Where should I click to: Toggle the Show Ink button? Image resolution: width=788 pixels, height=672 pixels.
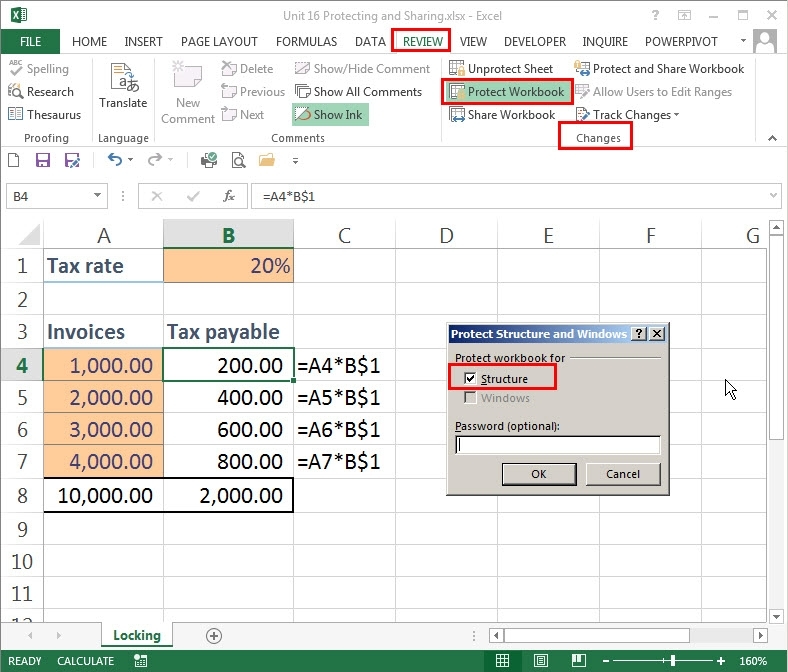coord(330,115)
